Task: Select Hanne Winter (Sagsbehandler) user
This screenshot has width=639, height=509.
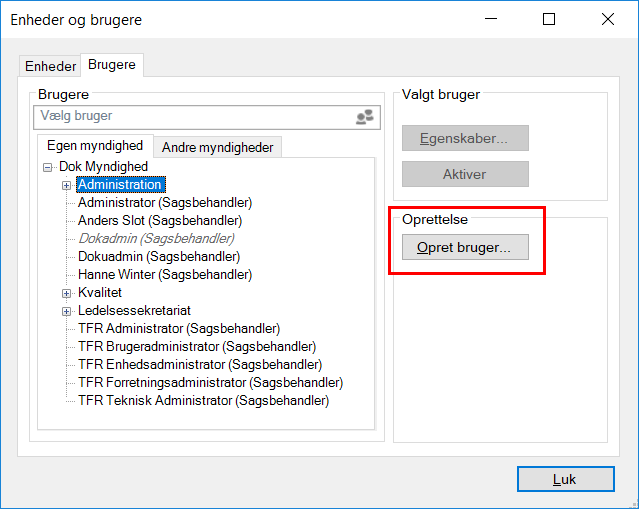Action: pos(164,274)
